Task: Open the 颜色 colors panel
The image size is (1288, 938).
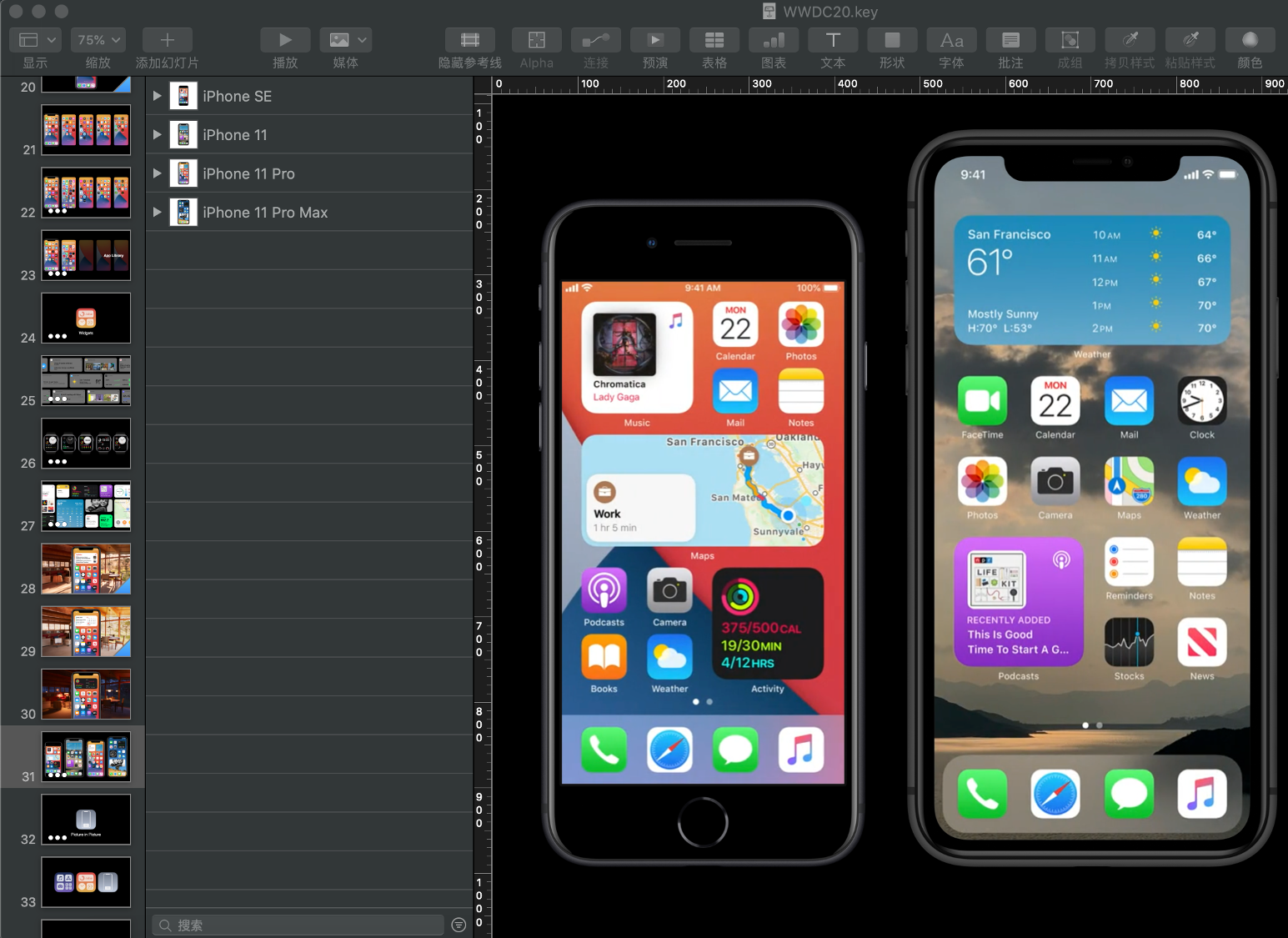Action: pyautogui.click(x=1250, y=40)
